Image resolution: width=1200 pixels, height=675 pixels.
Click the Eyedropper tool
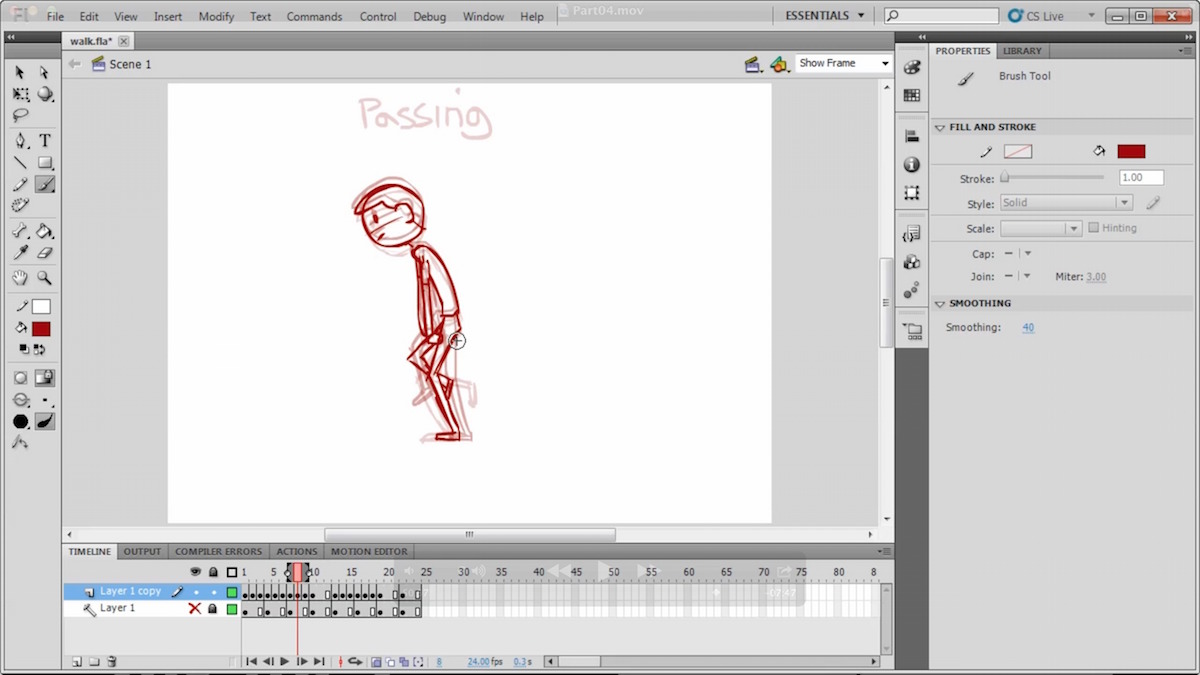tap(20, 254)
